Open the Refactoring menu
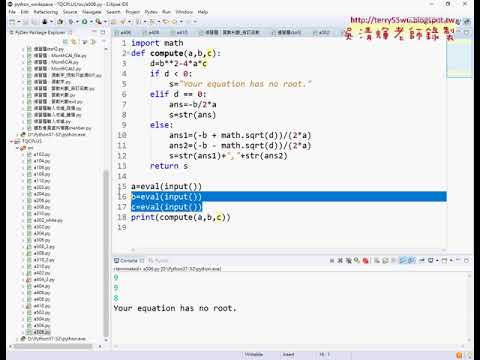480x360 pixels. pyautogui.click(x=46, y=12)
